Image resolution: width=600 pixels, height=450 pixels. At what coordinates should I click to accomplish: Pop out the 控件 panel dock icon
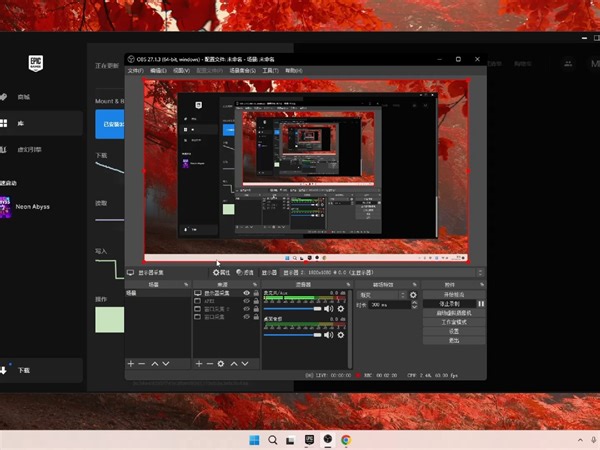pyautogui.click(x=481, y=285)
